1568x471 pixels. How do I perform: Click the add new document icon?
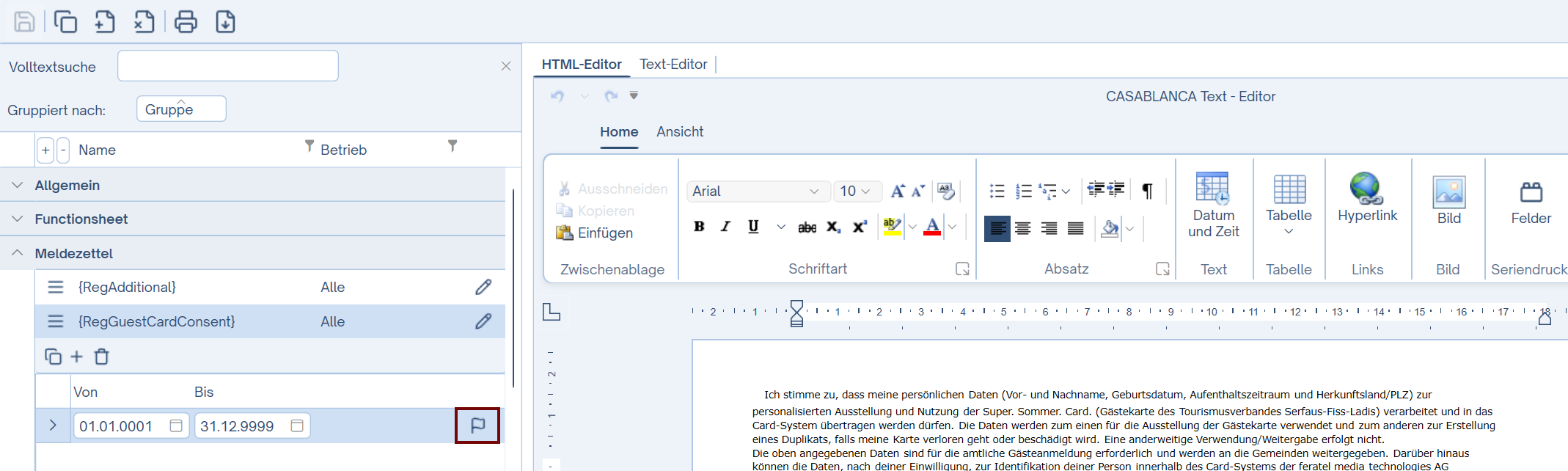coord(105,22)
